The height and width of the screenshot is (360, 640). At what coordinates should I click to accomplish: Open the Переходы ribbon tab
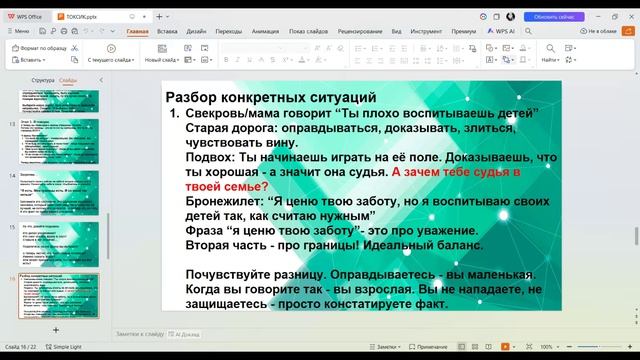[x=229, y=31]
